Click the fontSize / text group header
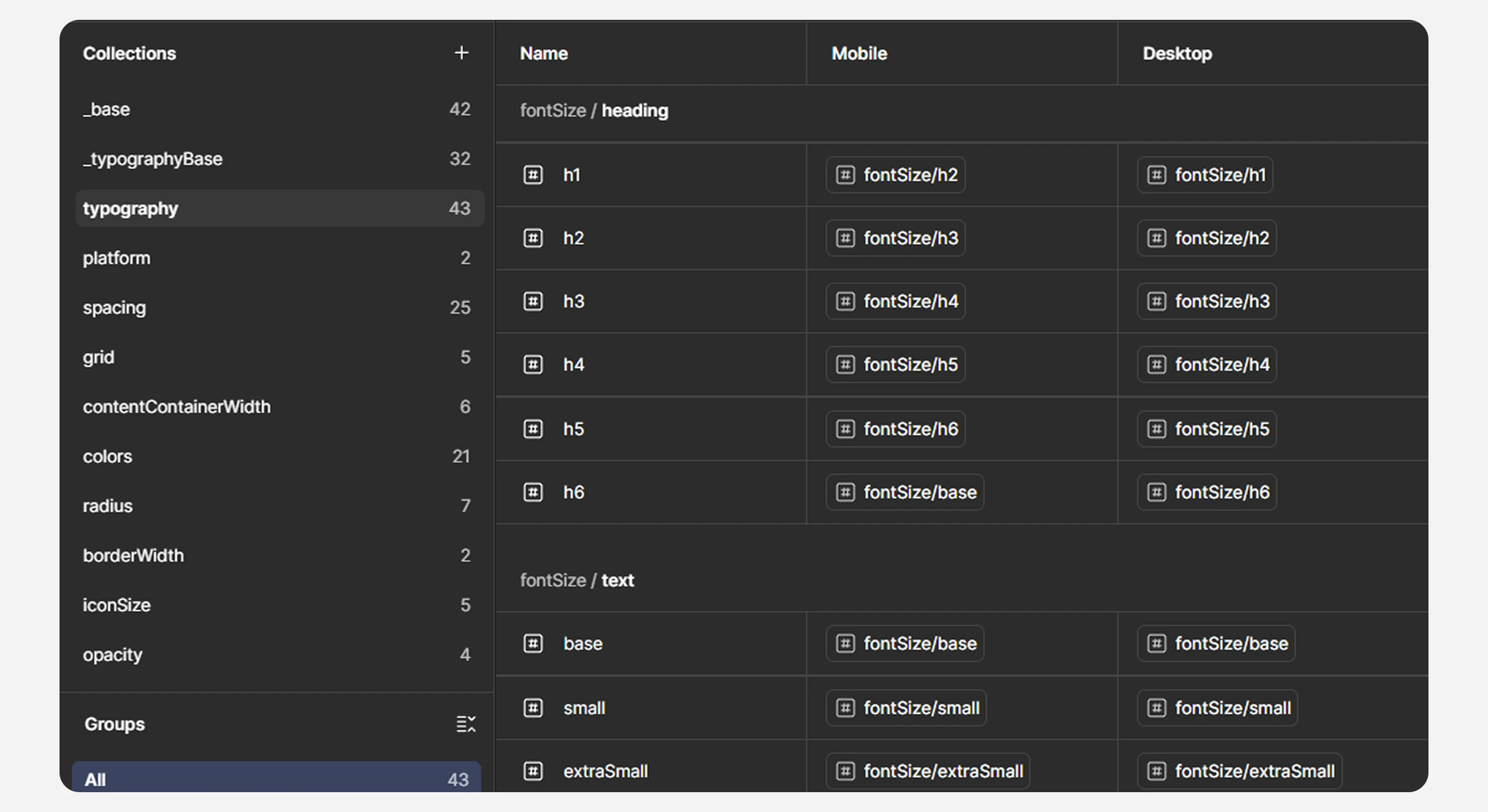 [577, 580]
